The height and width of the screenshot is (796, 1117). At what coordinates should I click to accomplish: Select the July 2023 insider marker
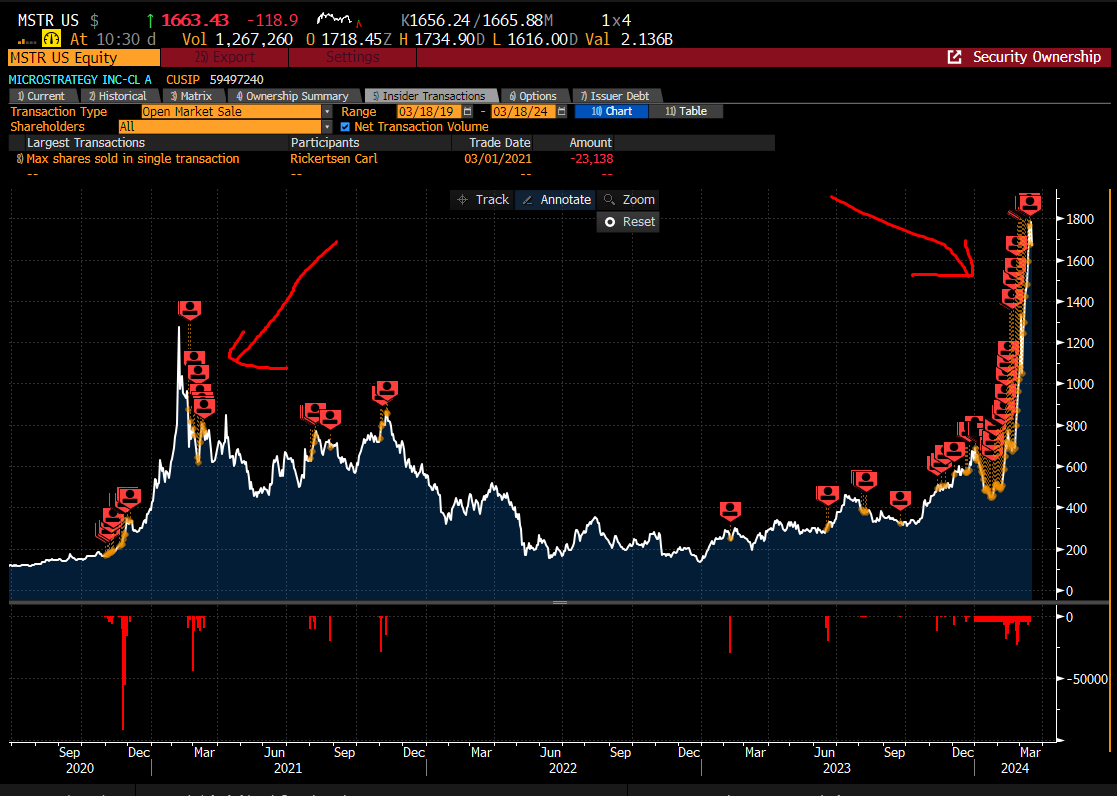[x=866, y=480]
